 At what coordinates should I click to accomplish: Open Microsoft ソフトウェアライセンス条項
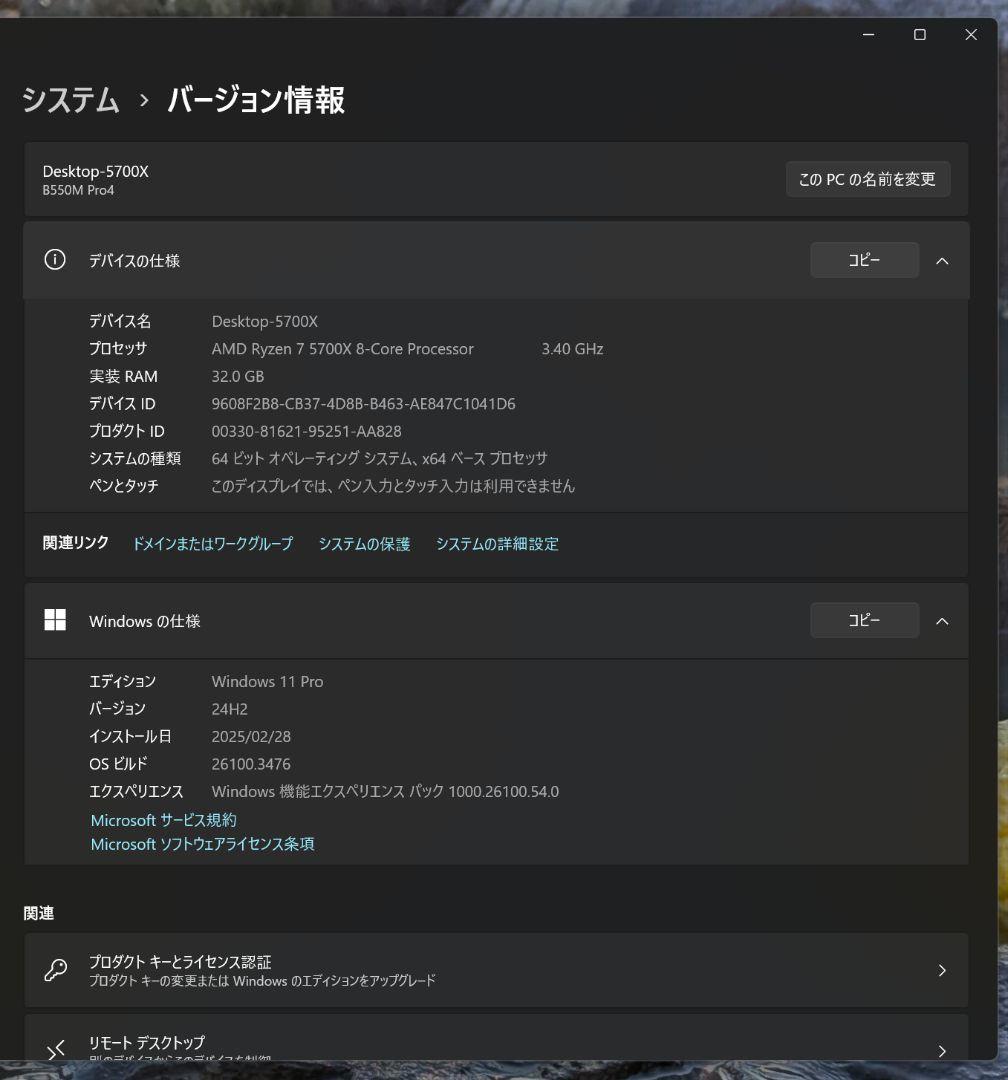(202, 844)
